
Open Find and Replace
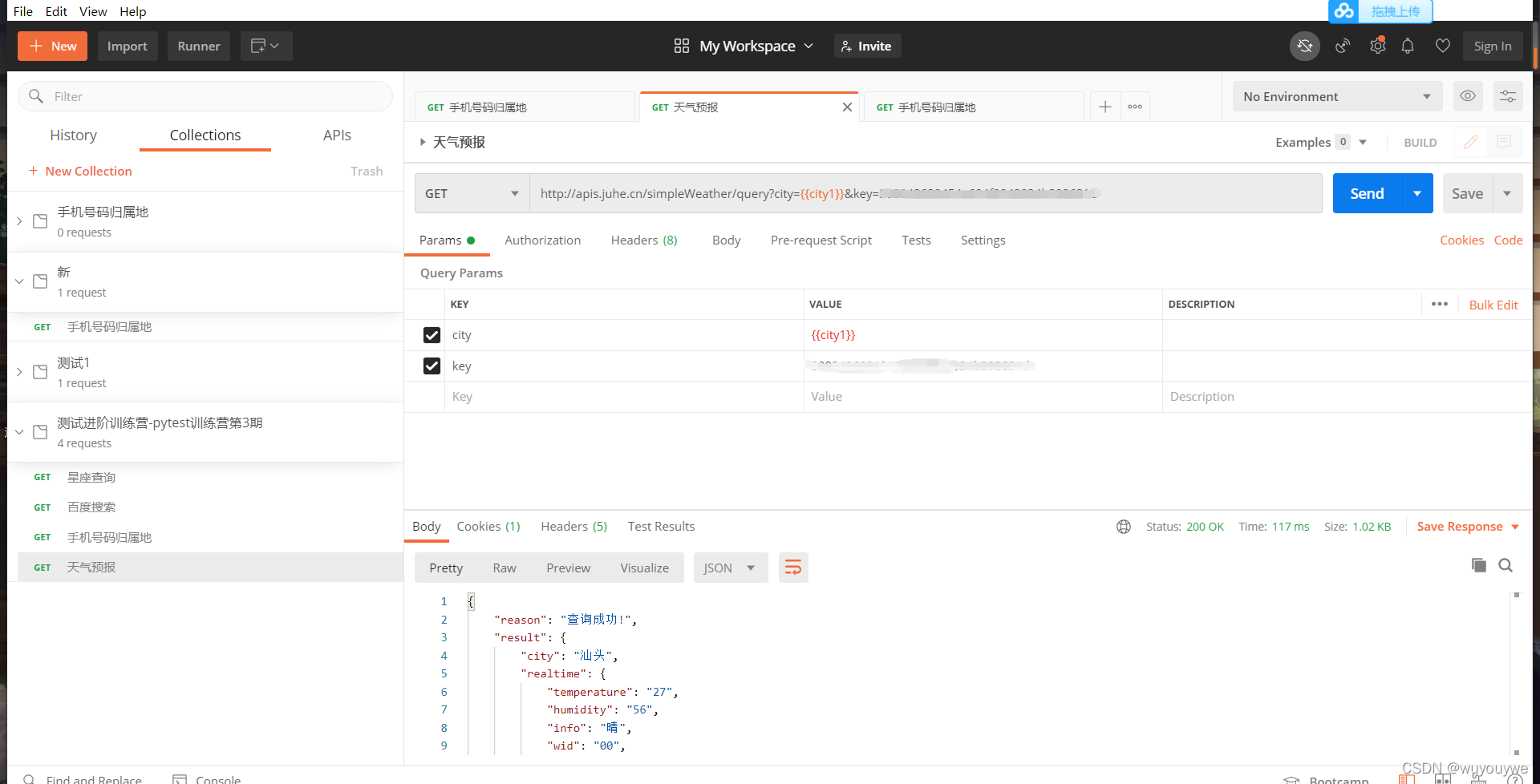pyautogui.click(x=83, y=779)
